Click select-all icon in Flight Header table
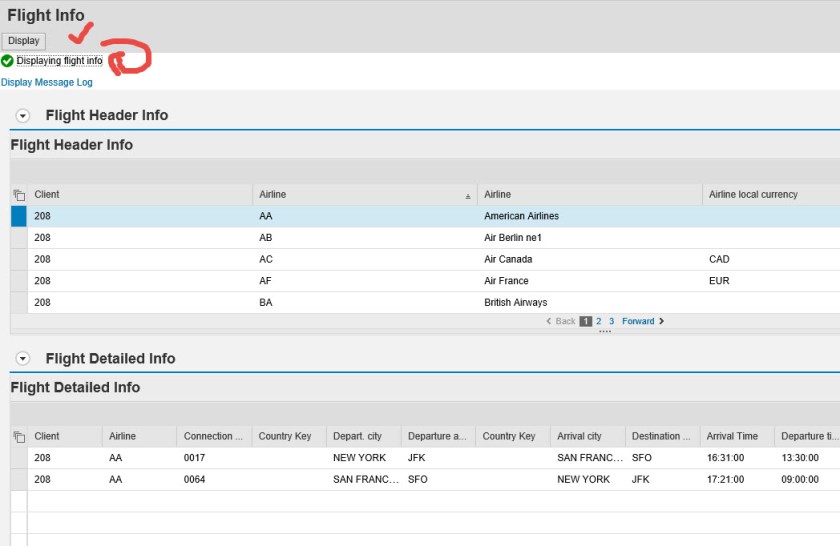Image resolution: width=840 pixels, height=546 pixels. click(x=19, y=195)
